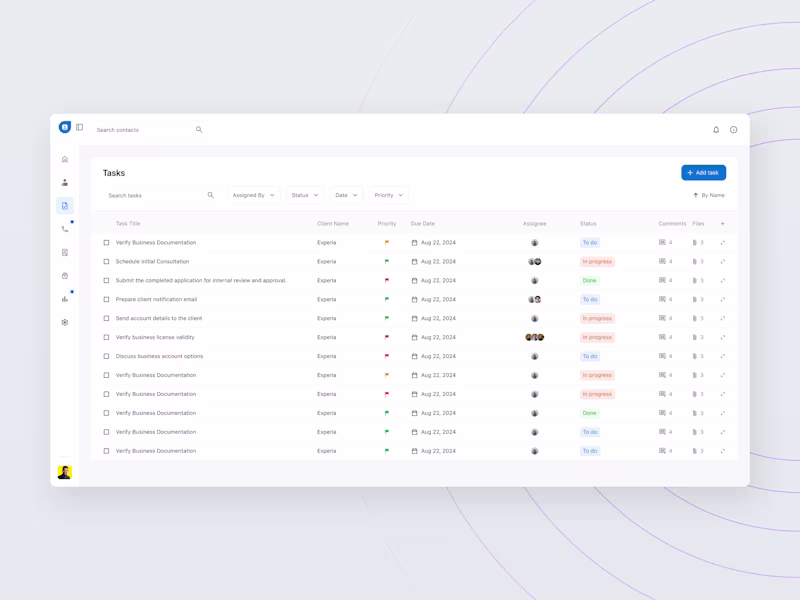800x600 pixels.
Task: Click the search contacts magnifier icon
Action: point(199,130)
